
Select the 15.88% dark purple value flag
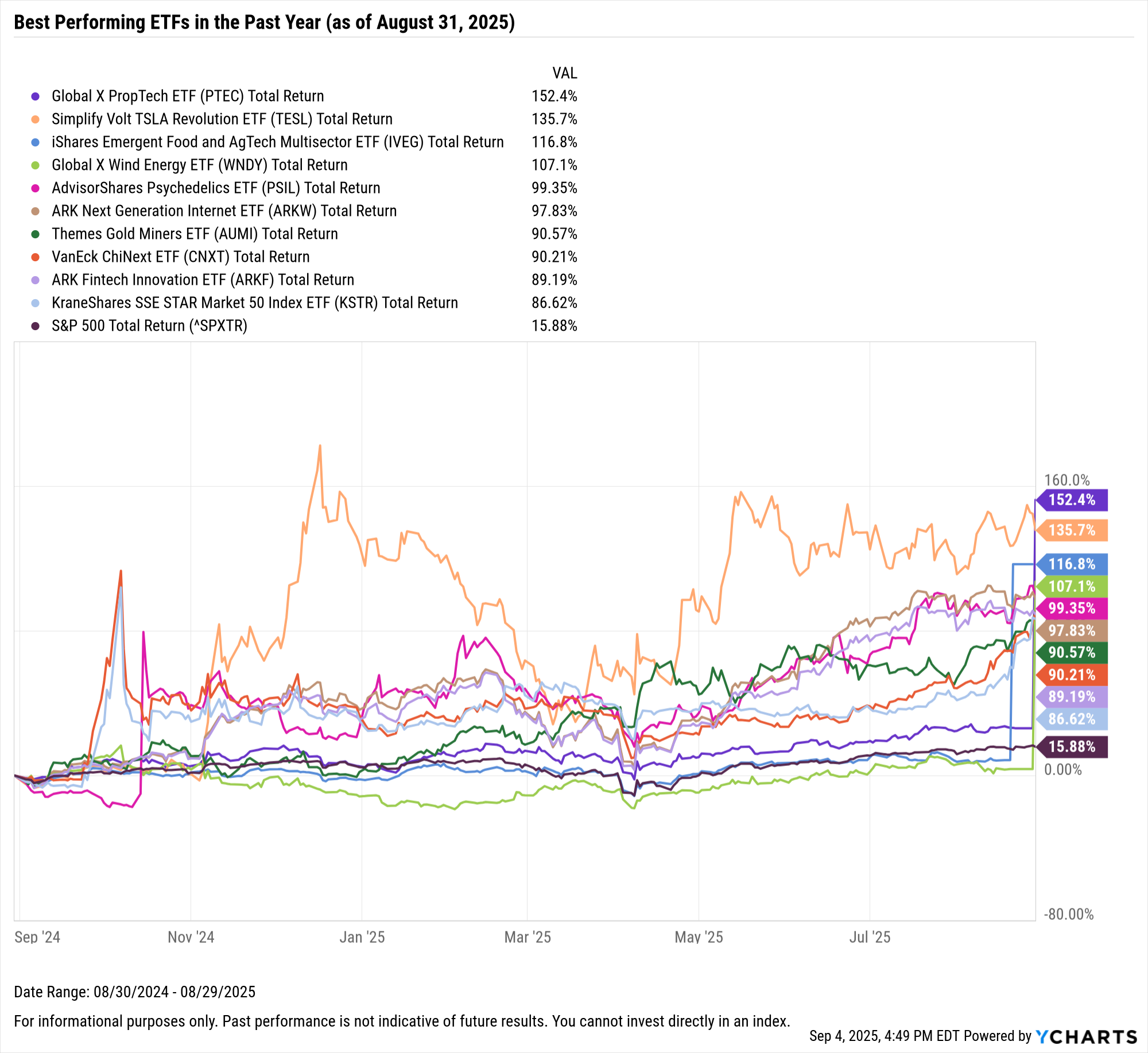click(x=1071, y=746)
